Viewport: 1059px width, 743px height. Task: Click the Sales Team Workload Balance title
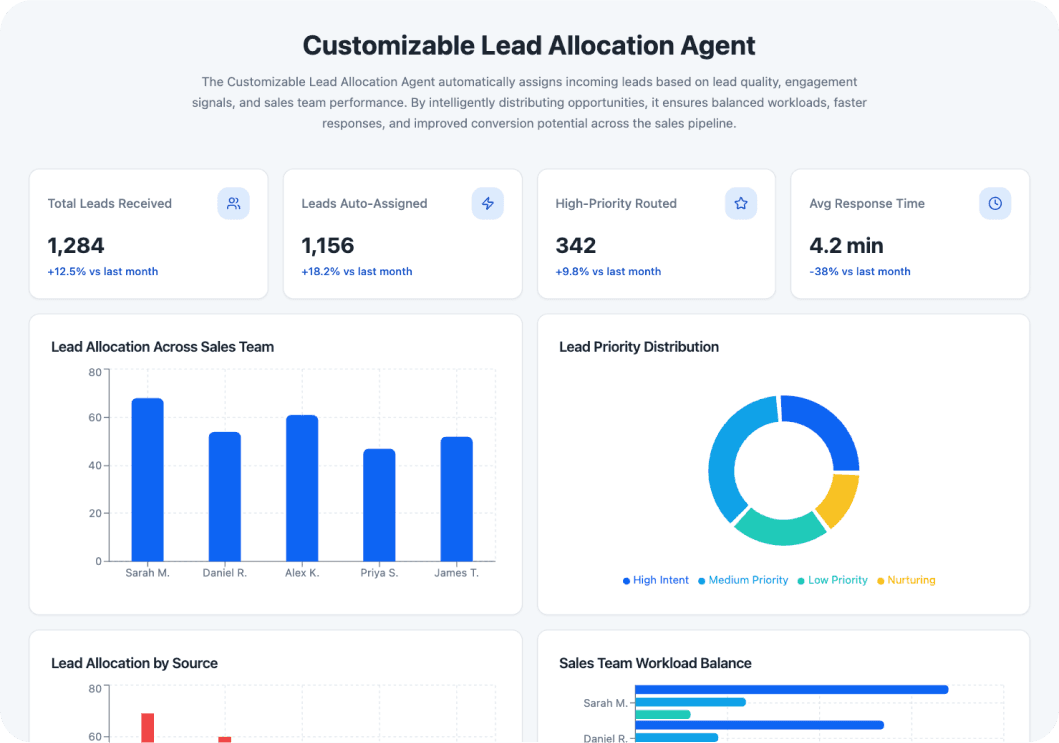point(655,663)
